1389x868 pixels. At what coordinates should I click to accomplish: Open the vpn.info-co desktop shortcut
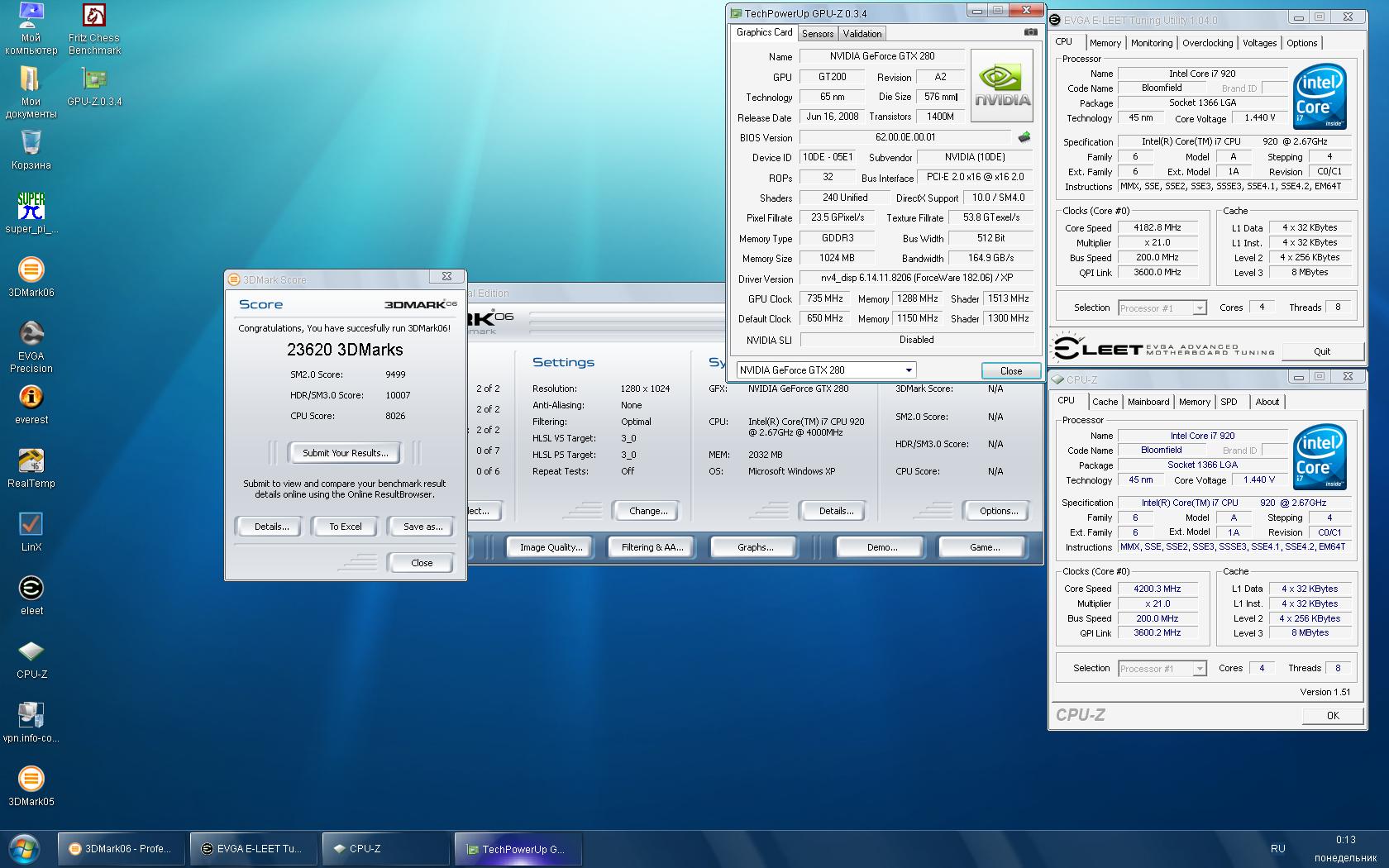(31, 723)
